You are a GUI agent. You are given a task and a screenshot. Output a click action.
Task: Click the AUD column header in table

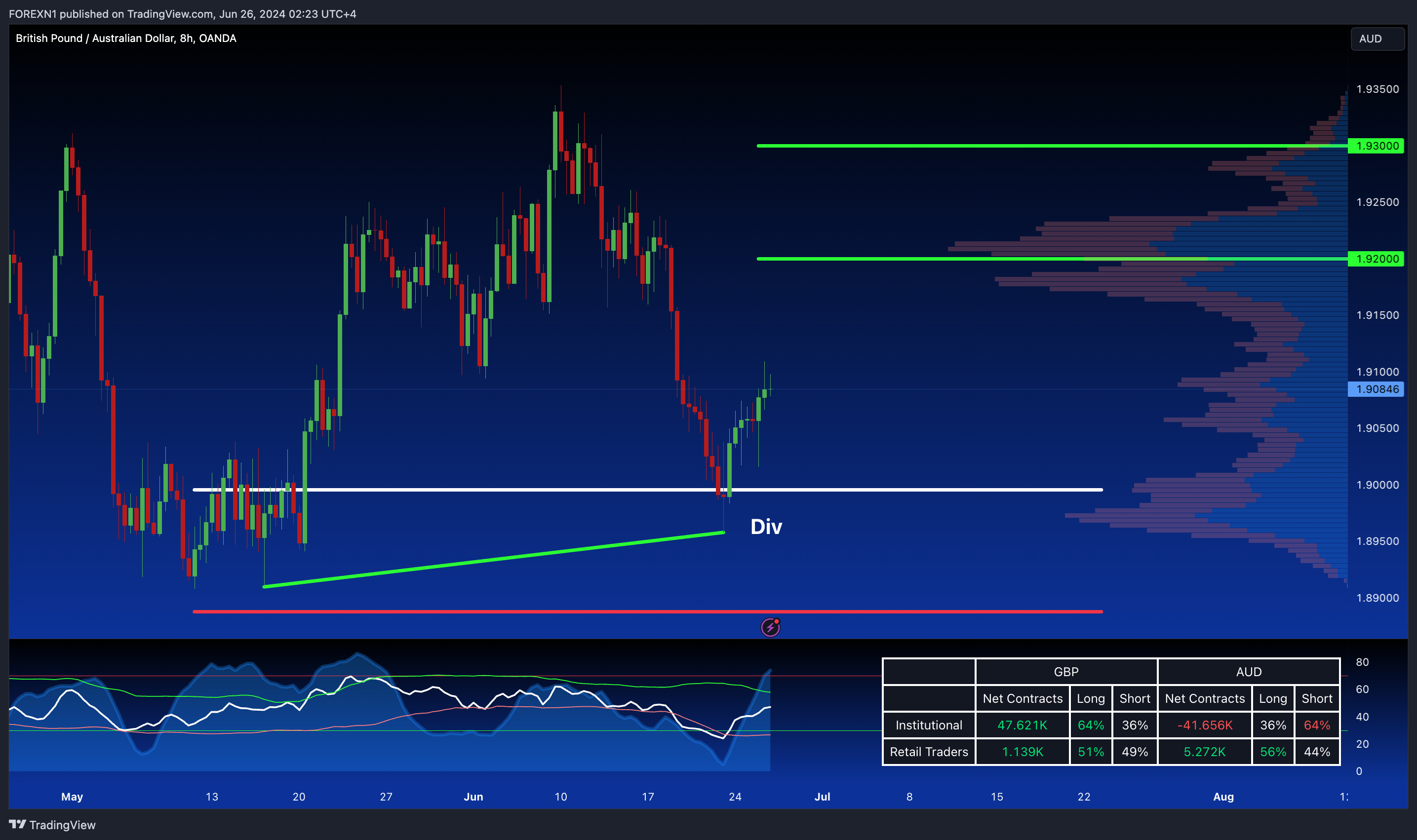click(x=1248, y=671)
